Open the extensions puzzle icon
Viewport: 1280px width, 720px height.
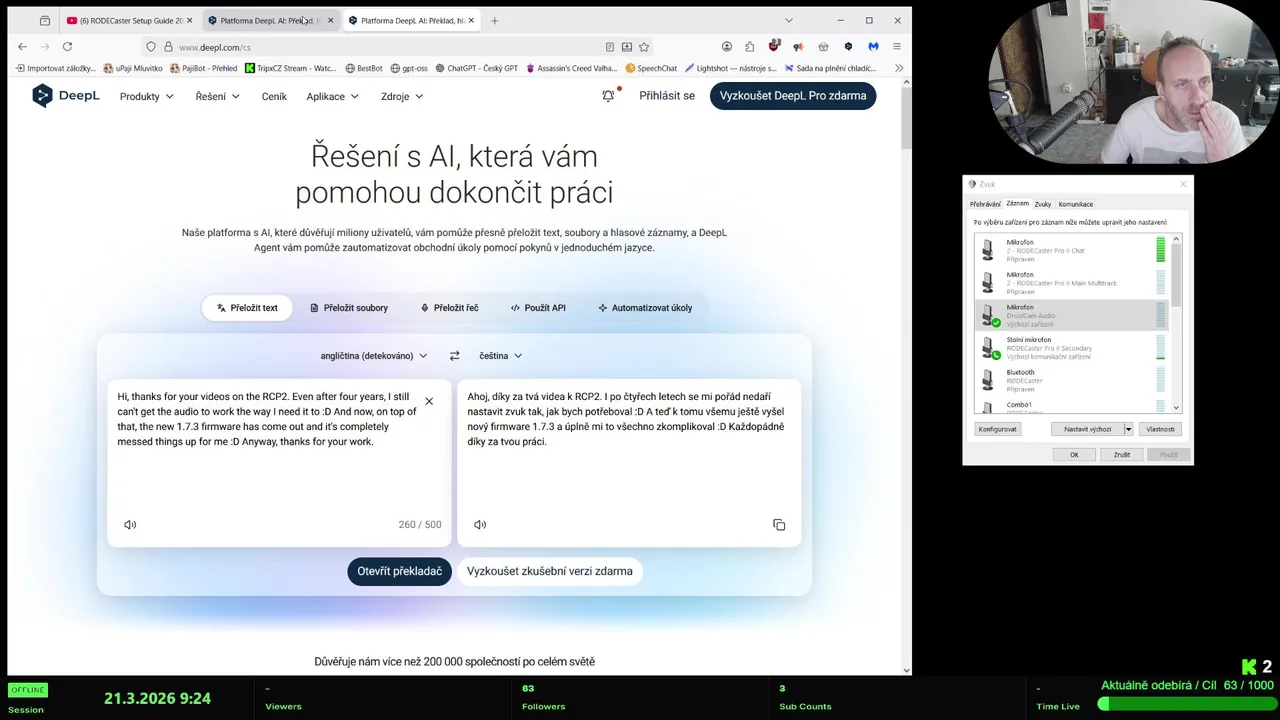[x=749, y=47]
